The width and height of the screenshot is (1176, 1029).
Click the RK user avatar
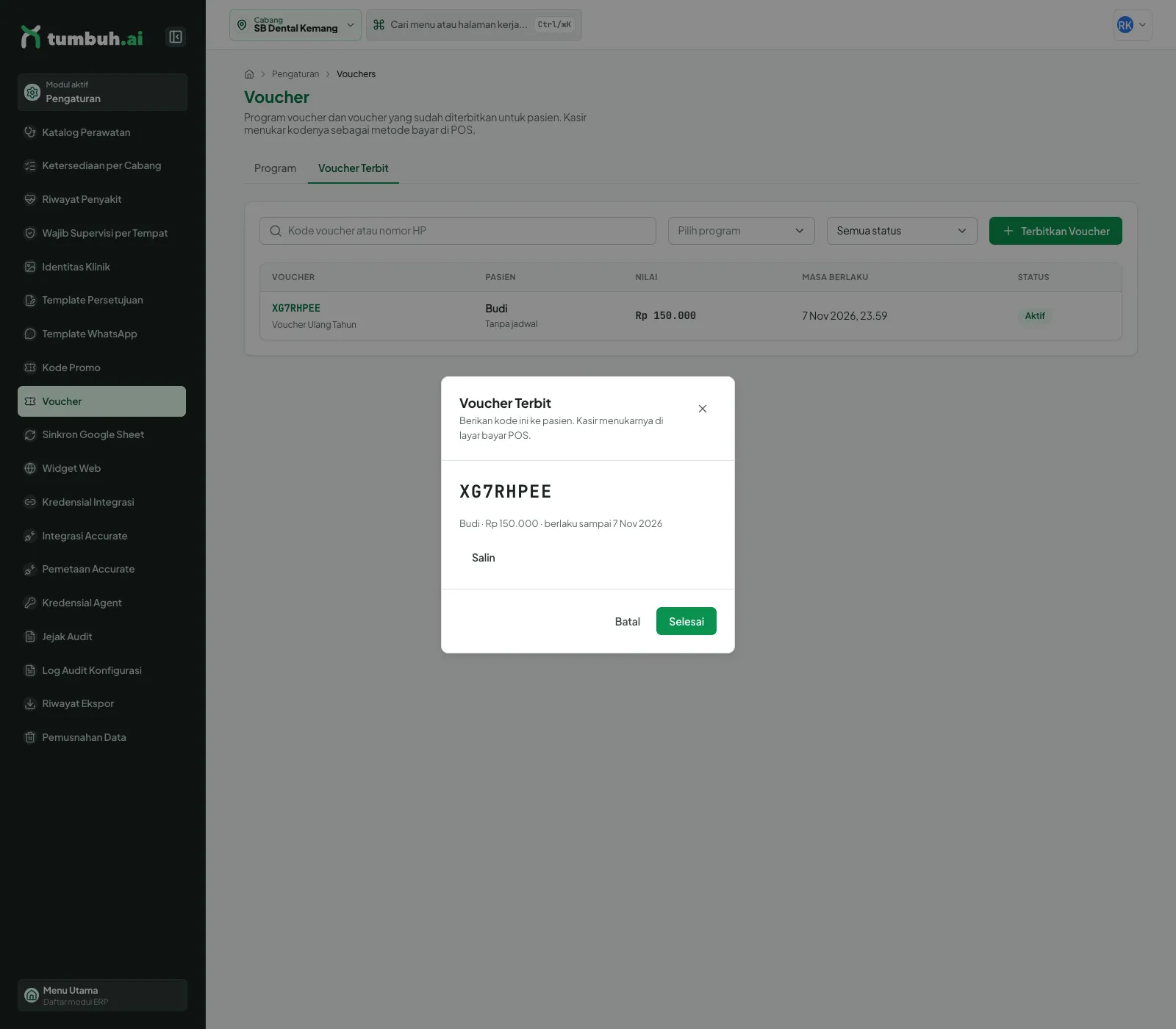[x=1125, y=25]
